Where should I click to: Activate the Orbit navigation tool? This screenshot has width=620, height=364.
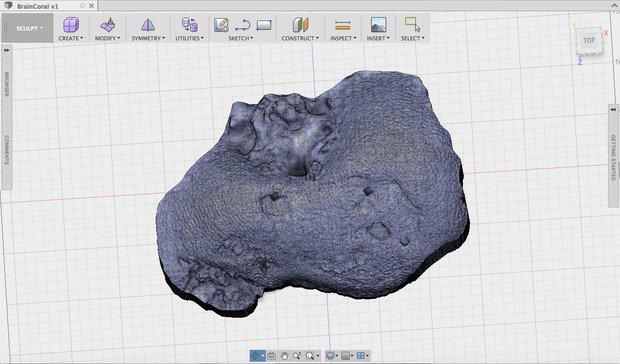pos(255,356)
